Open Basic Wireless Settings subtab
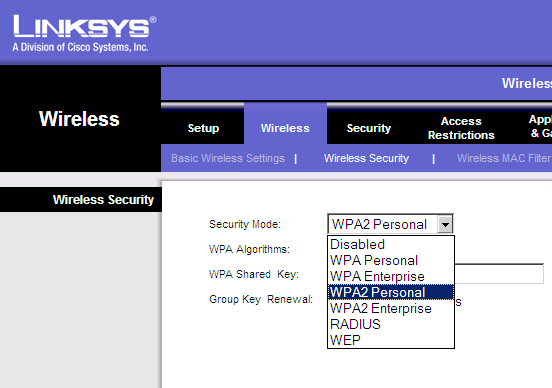Viewport: 552px width, 388px height. pyautogui.click(x=228, y=158)
